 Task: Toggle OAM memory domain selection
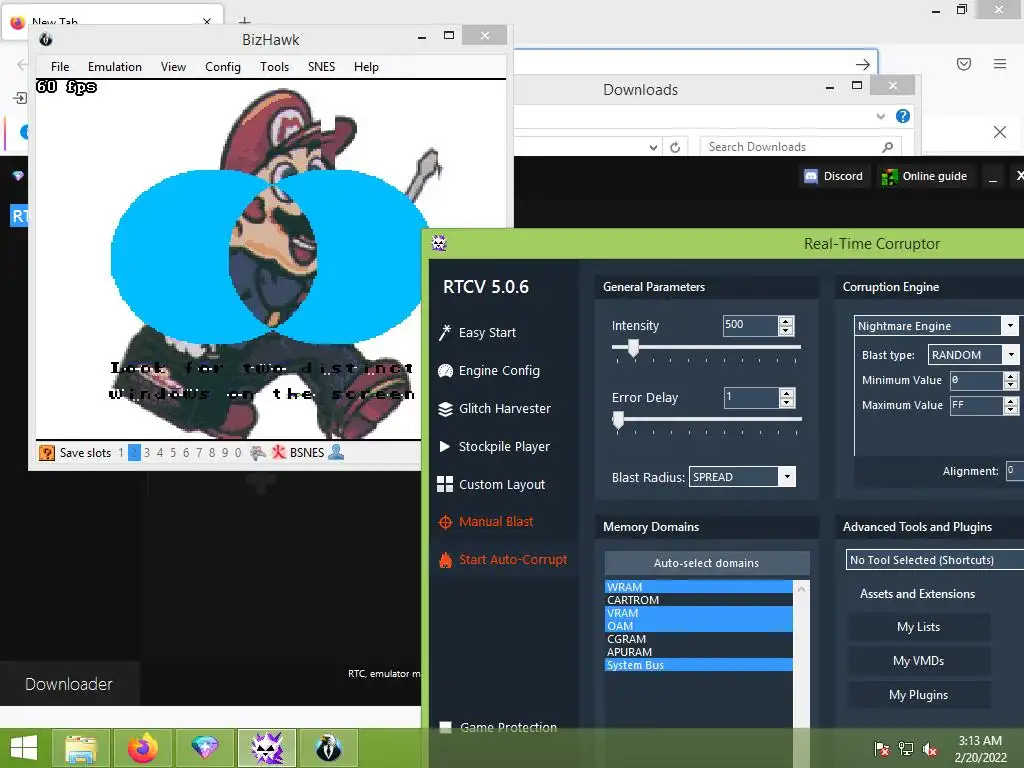(698, 626)
